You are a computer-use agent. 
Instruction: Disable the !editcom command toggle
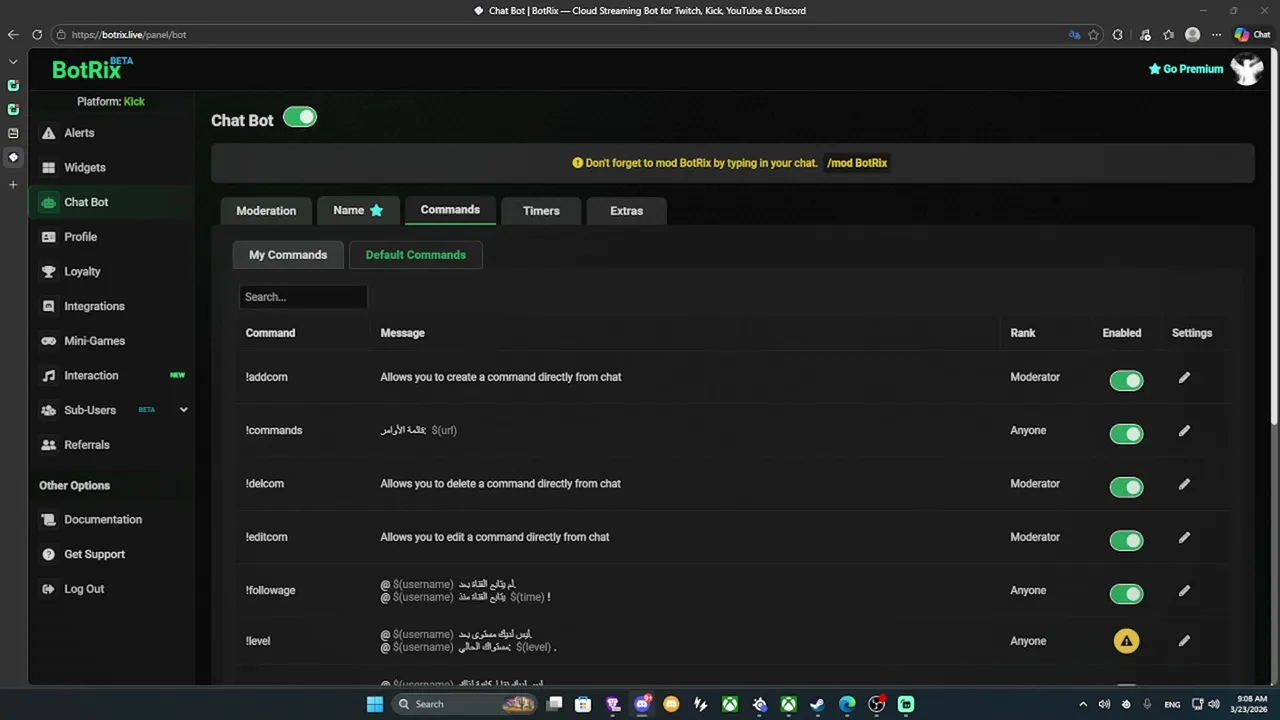click(x=1126, y=540)
